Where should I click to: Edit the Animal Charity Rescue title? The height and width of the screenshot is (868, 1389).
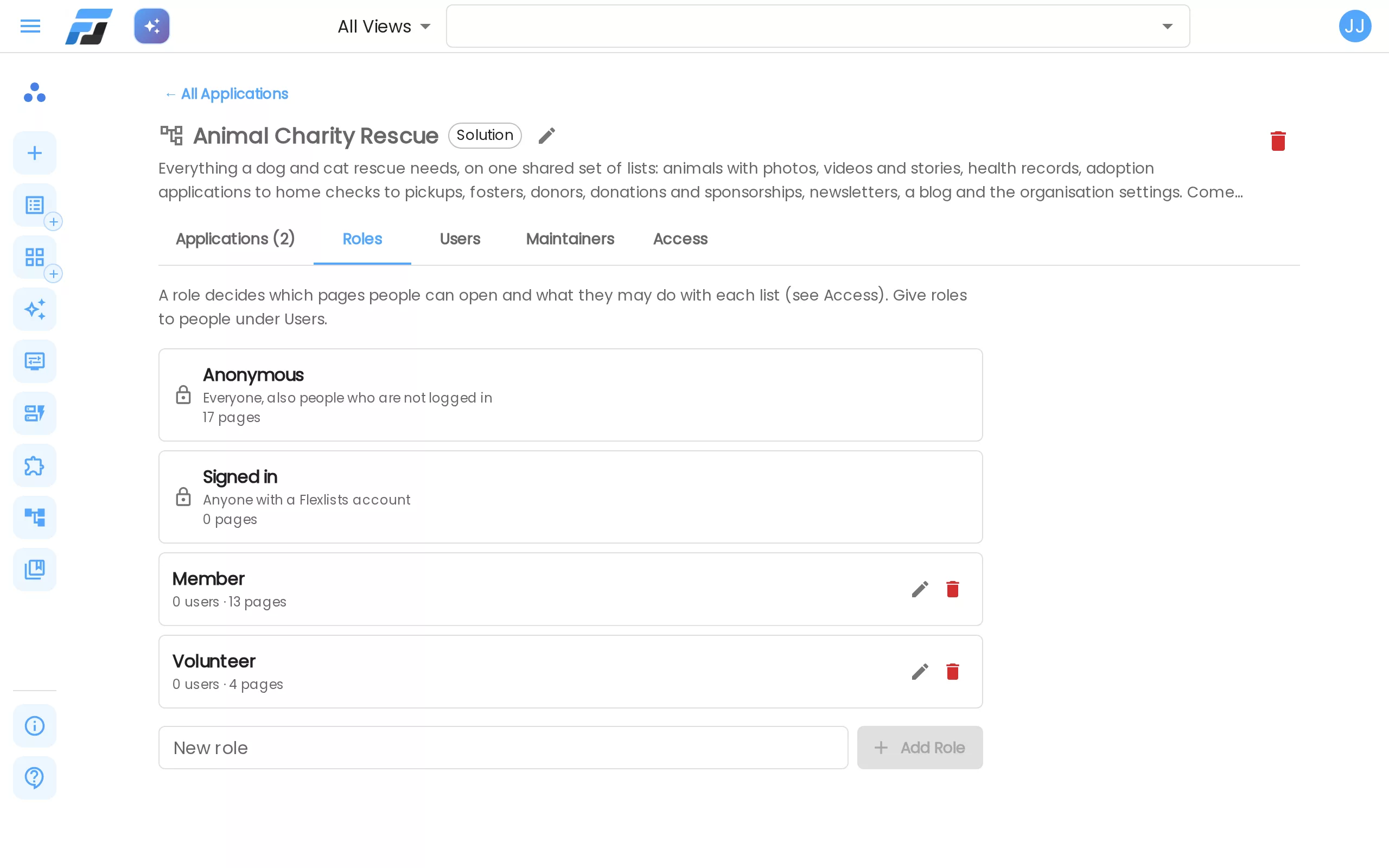(x=547, y=136)
